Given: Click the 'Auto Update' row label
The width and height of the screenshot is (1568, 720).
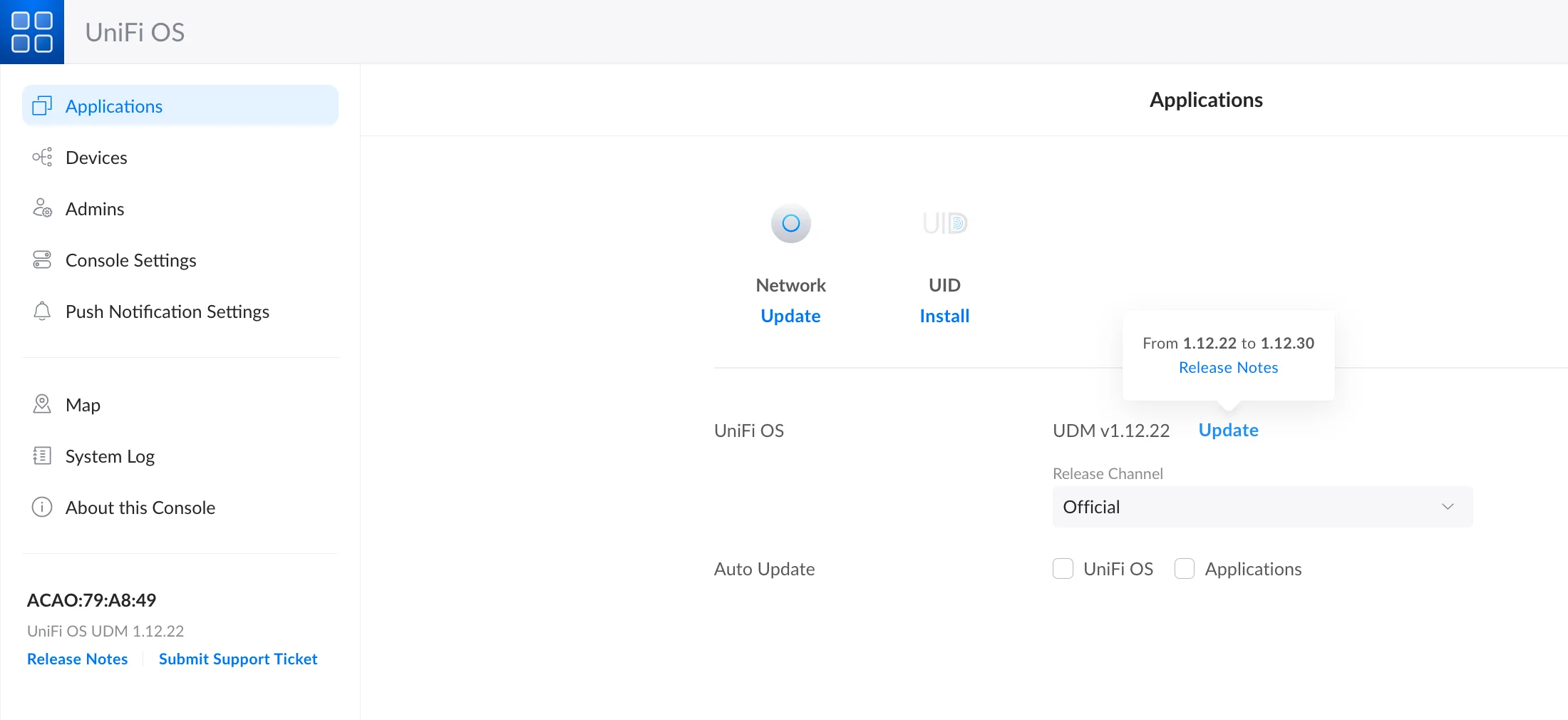Looking at the screenshot, I should [x=764, y=569].
